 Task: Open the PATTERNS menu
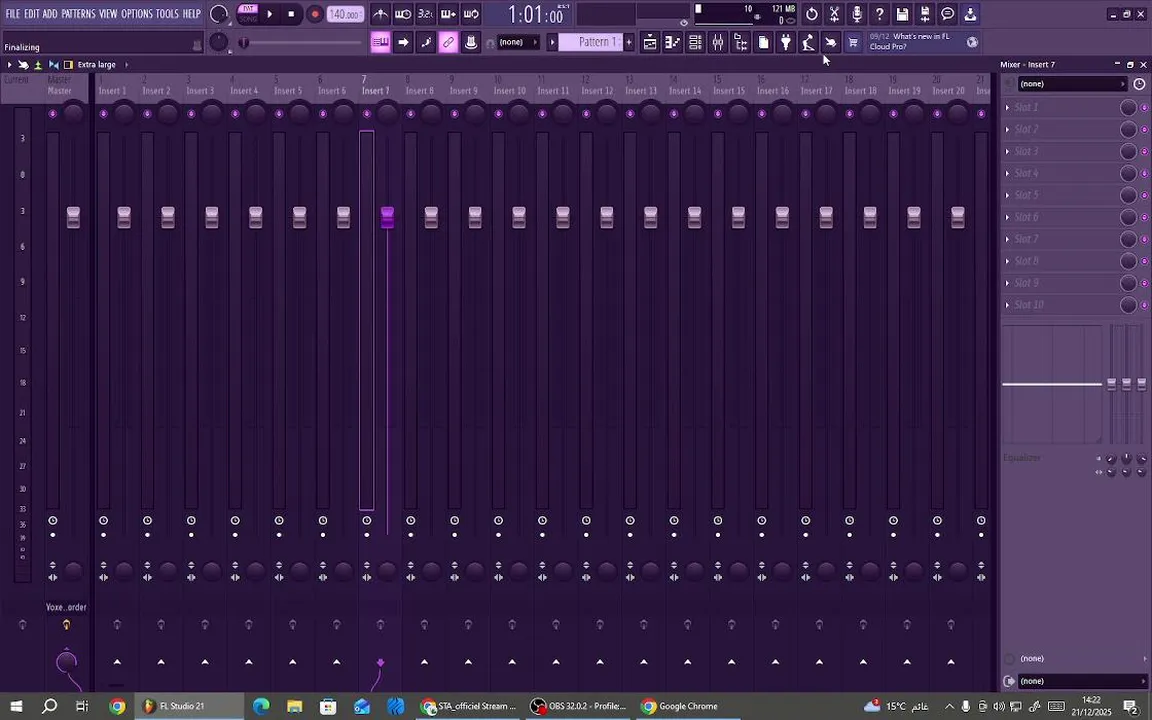[x=78, y=14]
